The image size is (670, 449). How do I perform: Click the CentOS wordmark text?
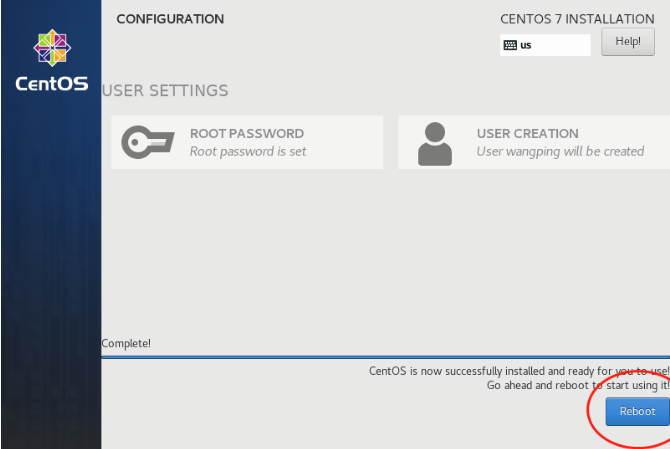click(x=51, y=83)
